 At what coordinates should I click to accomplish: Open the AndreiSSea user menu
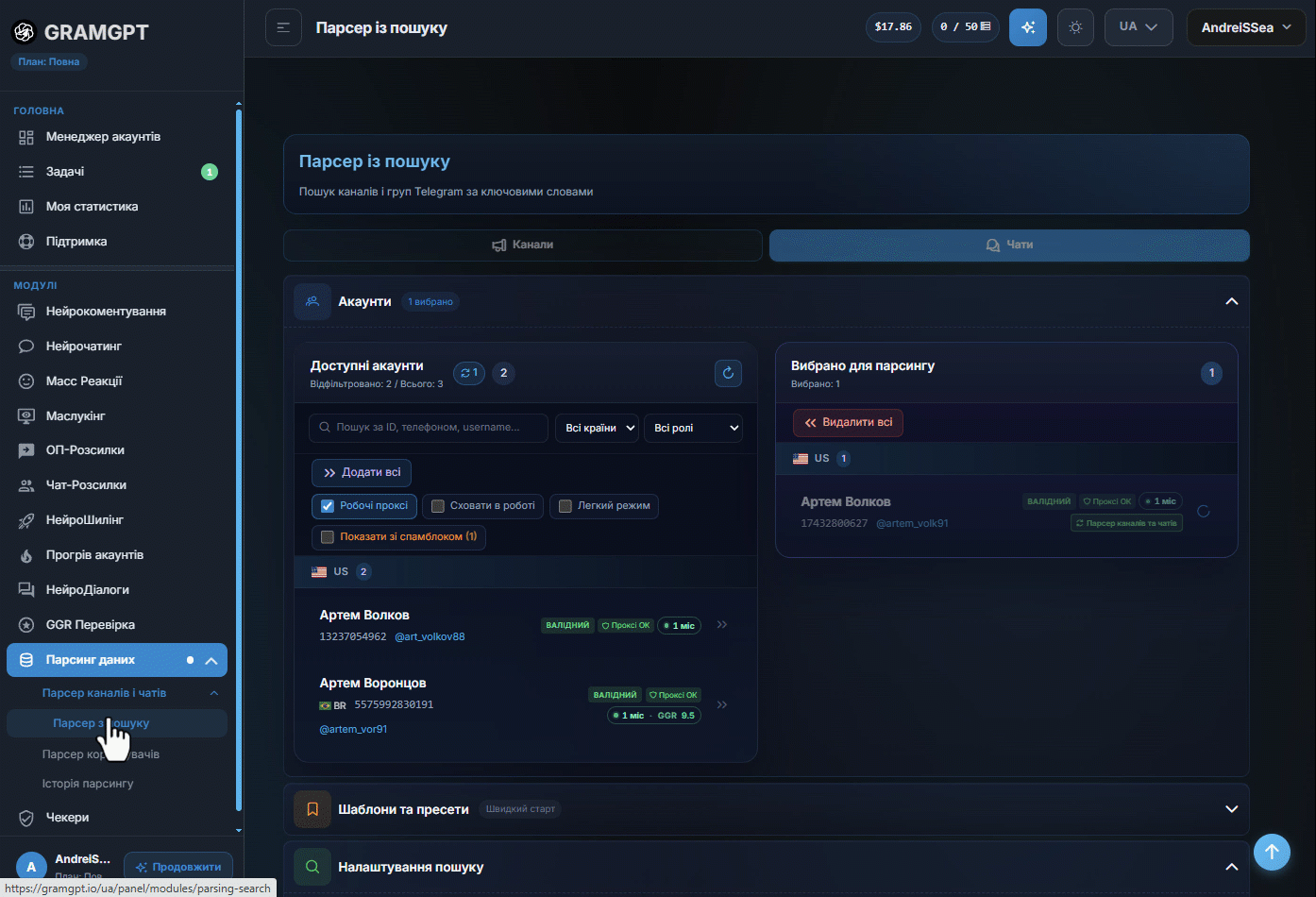pyautogui.click(x=1246, y=27)
